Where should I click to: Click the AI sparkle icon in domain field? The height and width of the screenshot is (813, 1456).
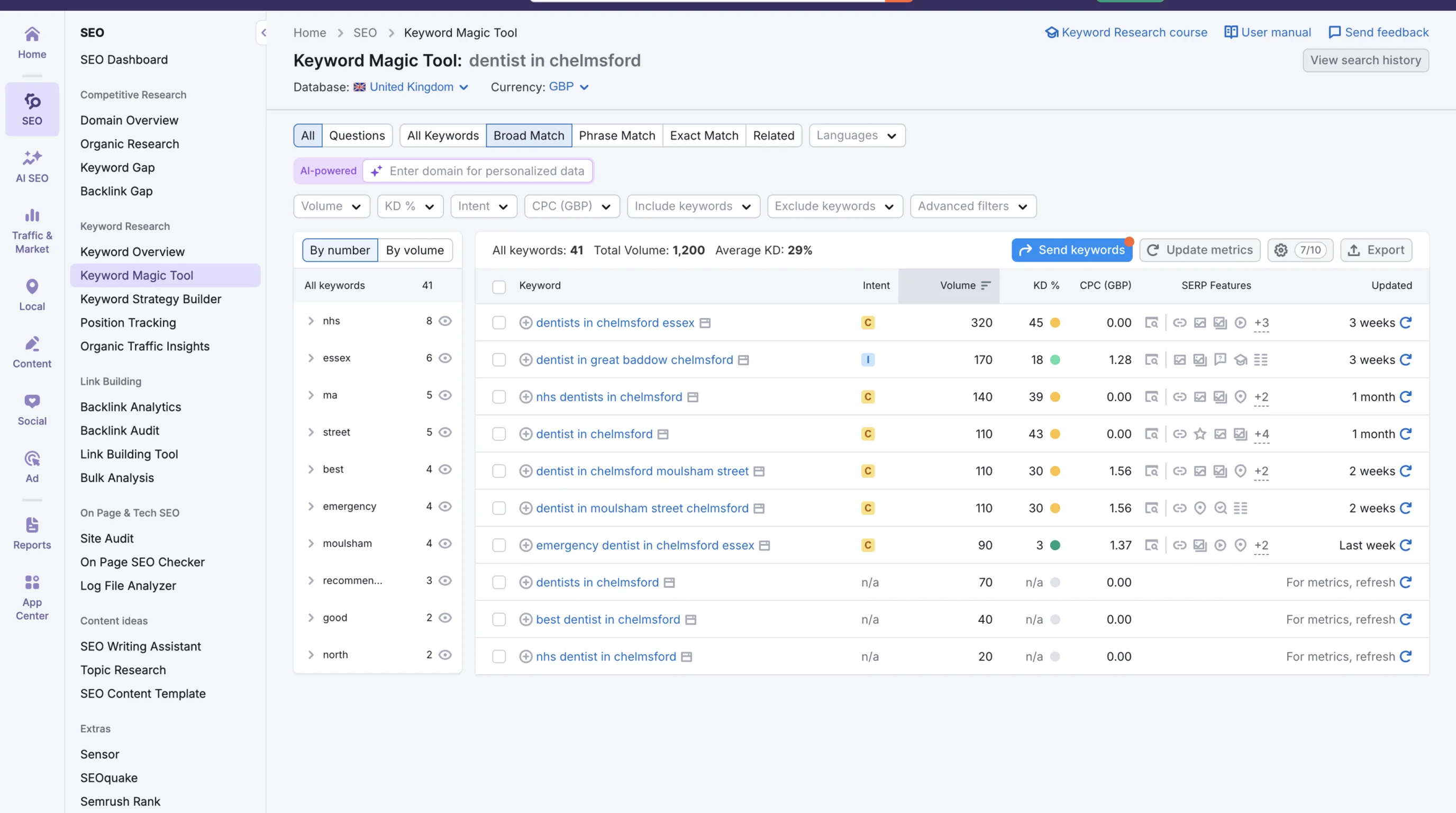[377, 171]
